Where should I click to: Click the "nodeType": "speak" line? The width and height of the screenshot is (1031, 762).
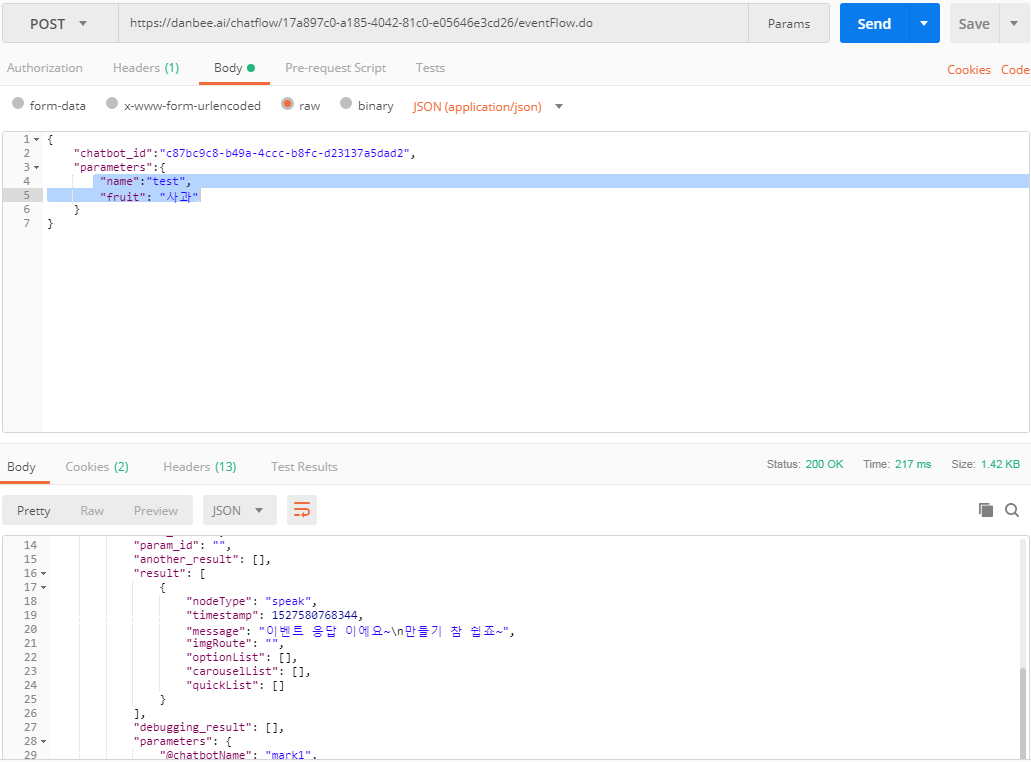coord(252,602)
